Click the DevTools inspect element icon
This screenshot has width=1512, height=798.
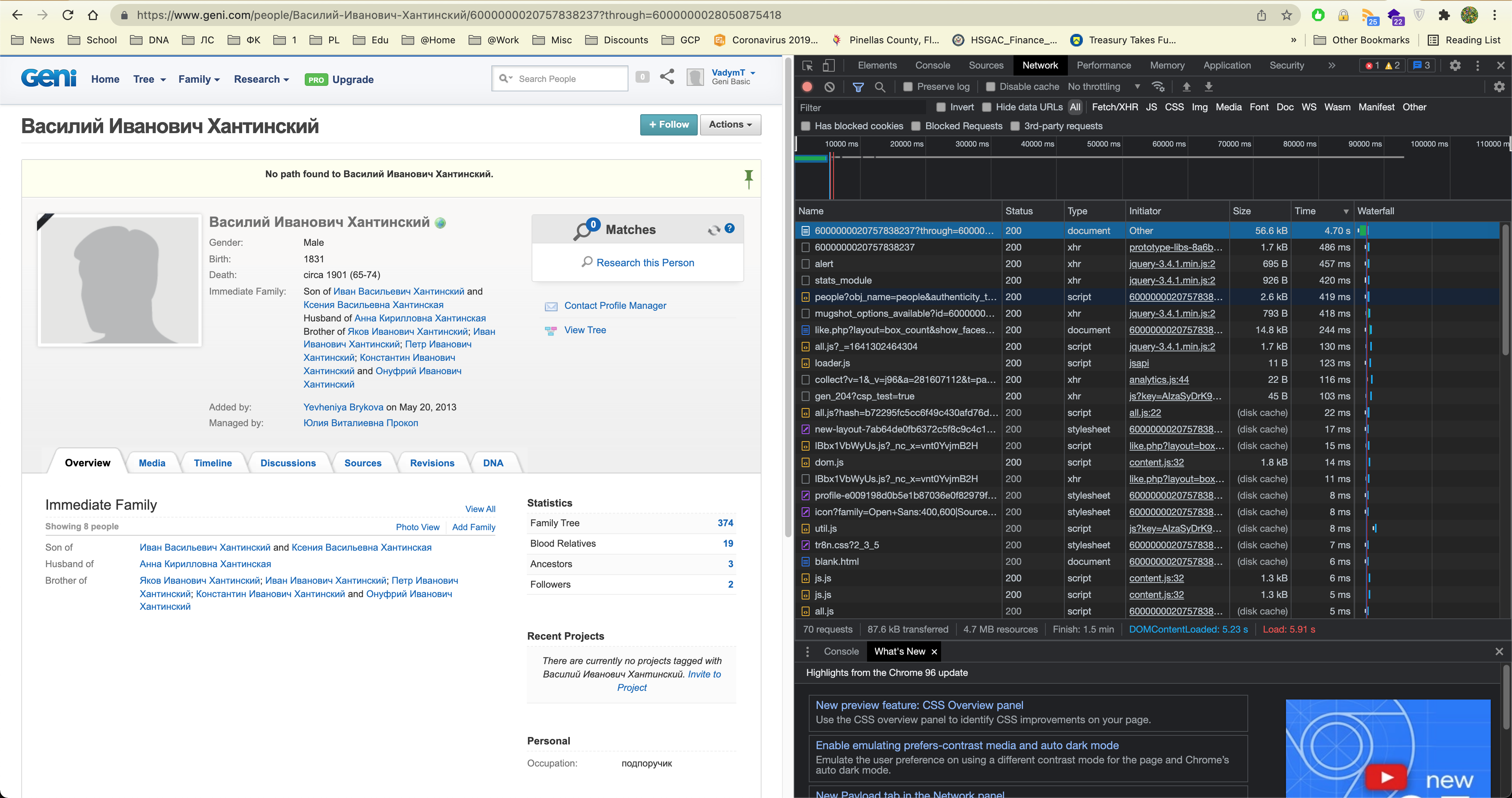(808, 65)
